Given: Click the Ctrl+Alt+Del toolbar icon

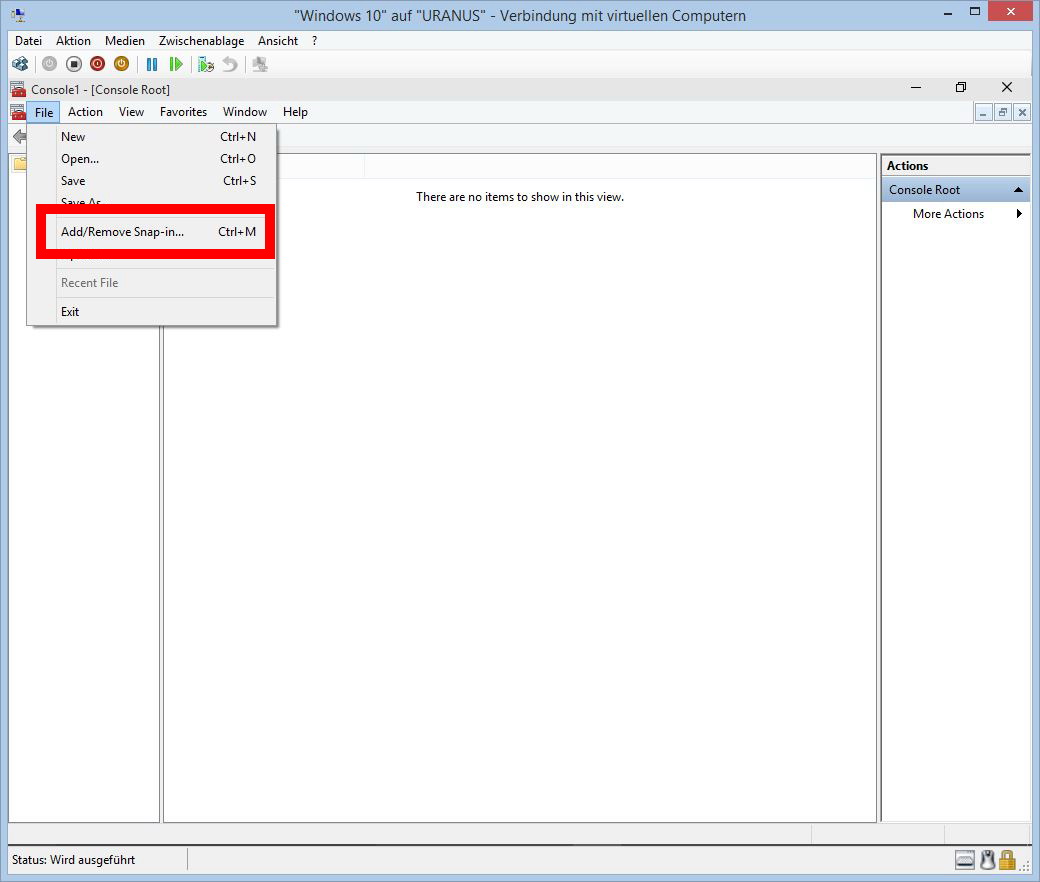Looking at the screenshot, I should (x=20, y=64).
